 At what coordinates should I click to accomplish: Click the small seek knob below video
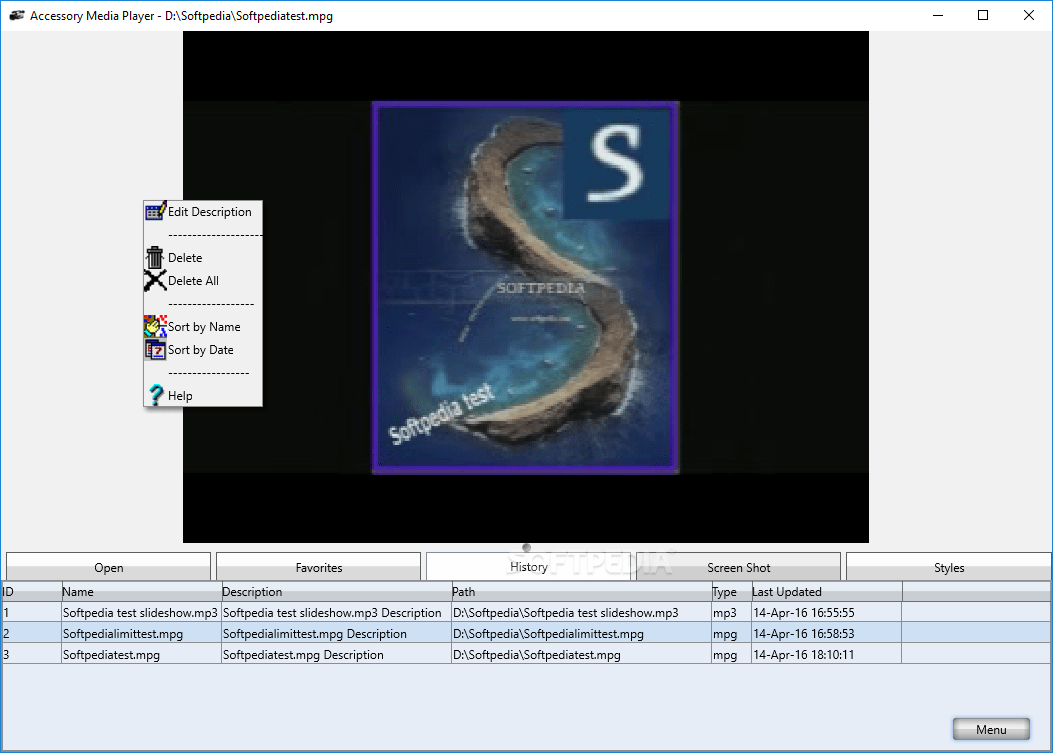pyautogui.click(x=526, y=547)
